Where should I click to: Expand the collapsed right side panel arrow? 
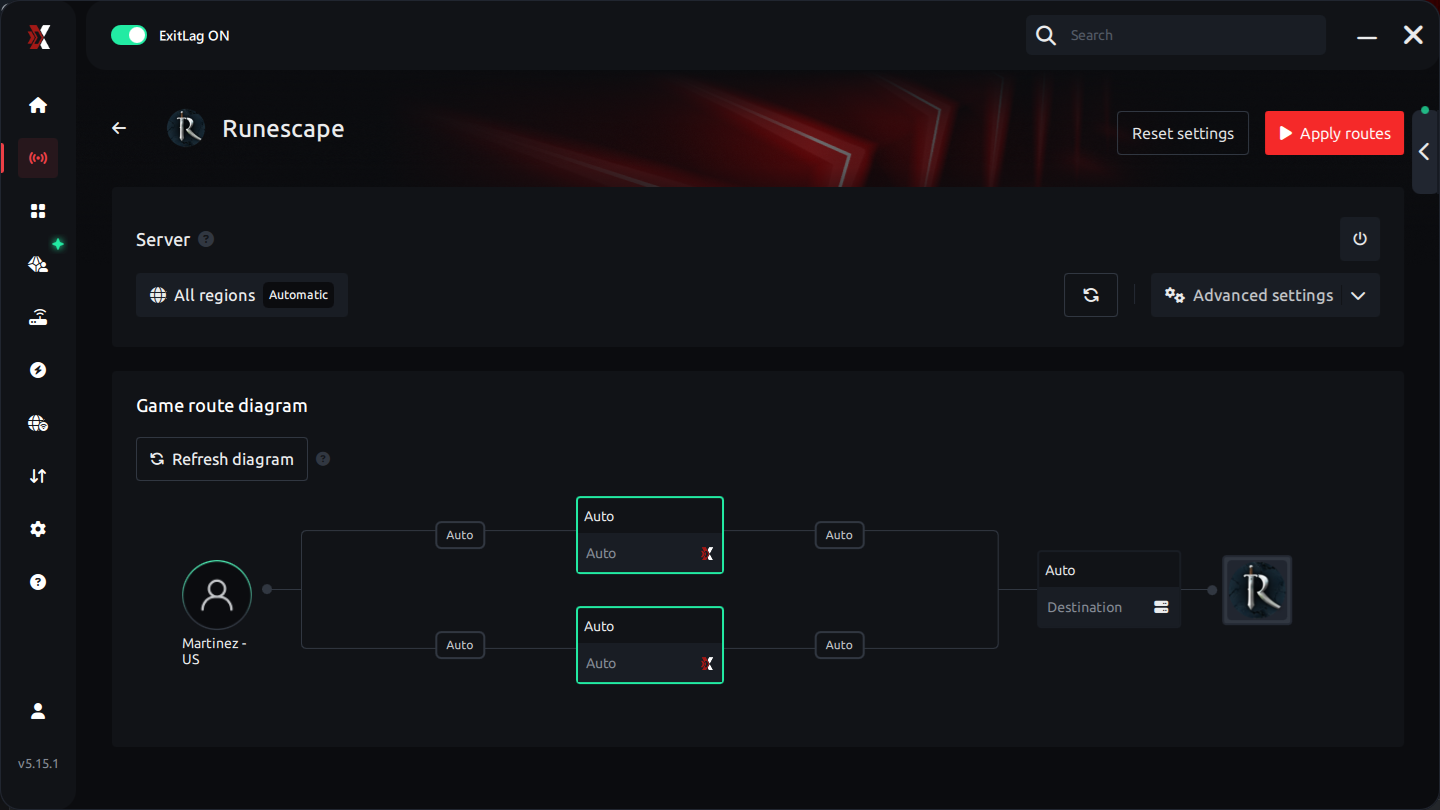(x=1424, y=152)
